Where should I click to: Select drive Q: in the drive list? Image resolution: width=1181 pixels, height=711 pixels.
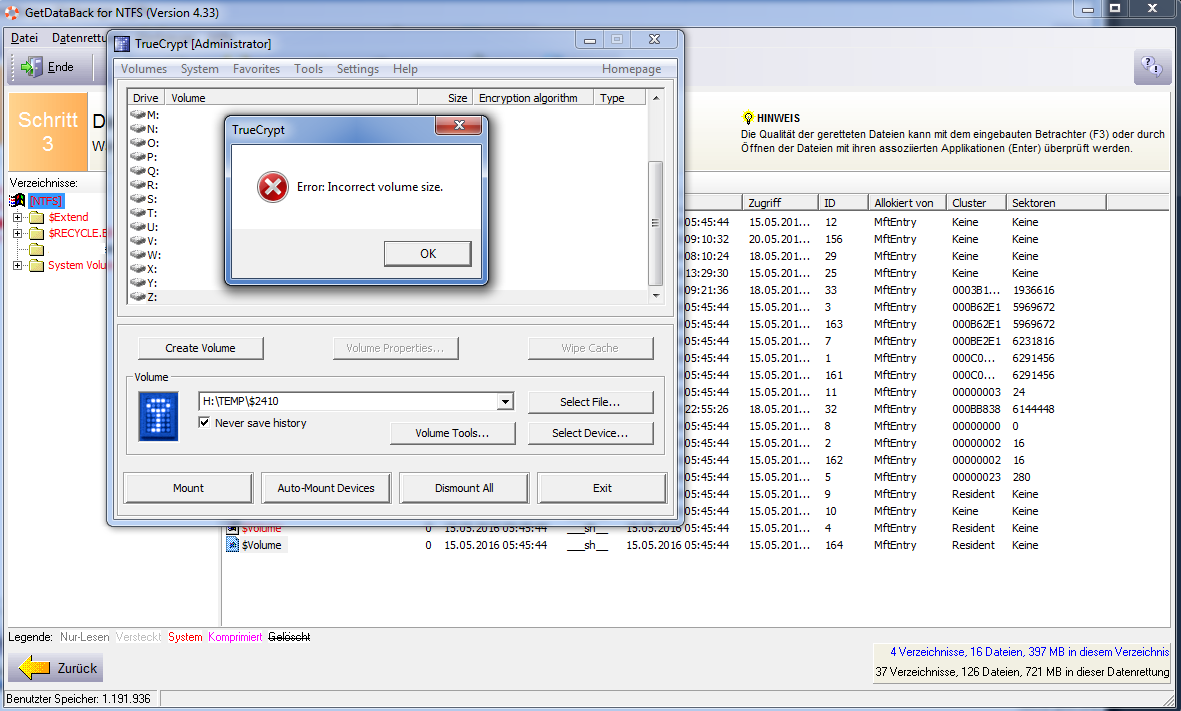145,171
